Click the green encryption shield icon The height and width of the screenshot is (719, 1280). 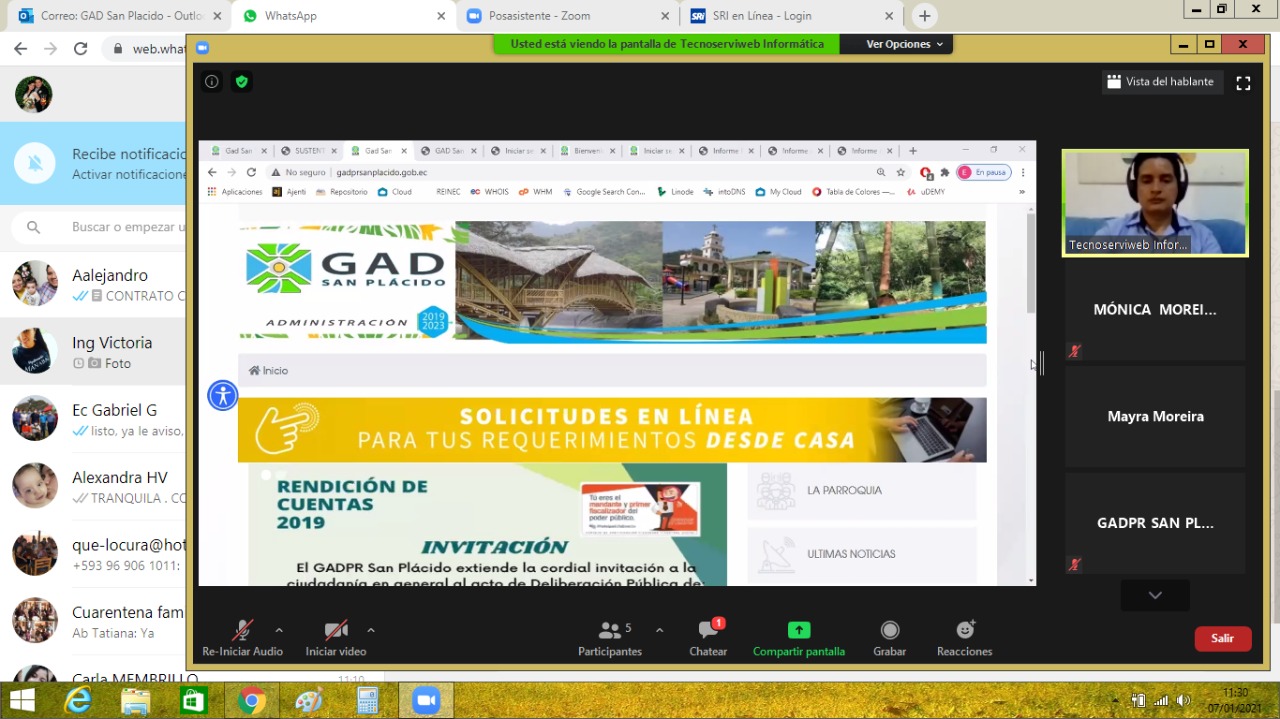241,82
